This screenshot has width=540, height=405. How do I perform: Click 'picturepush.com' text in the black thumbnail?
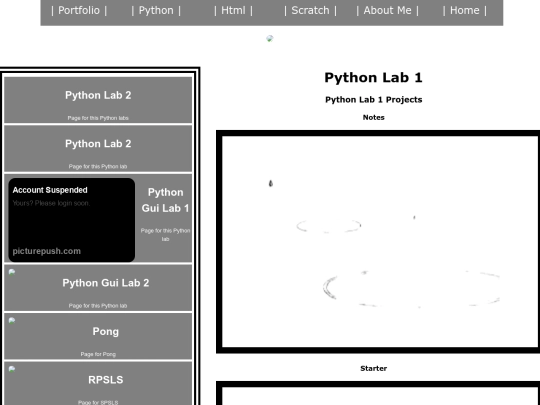[x=46, y=251]
